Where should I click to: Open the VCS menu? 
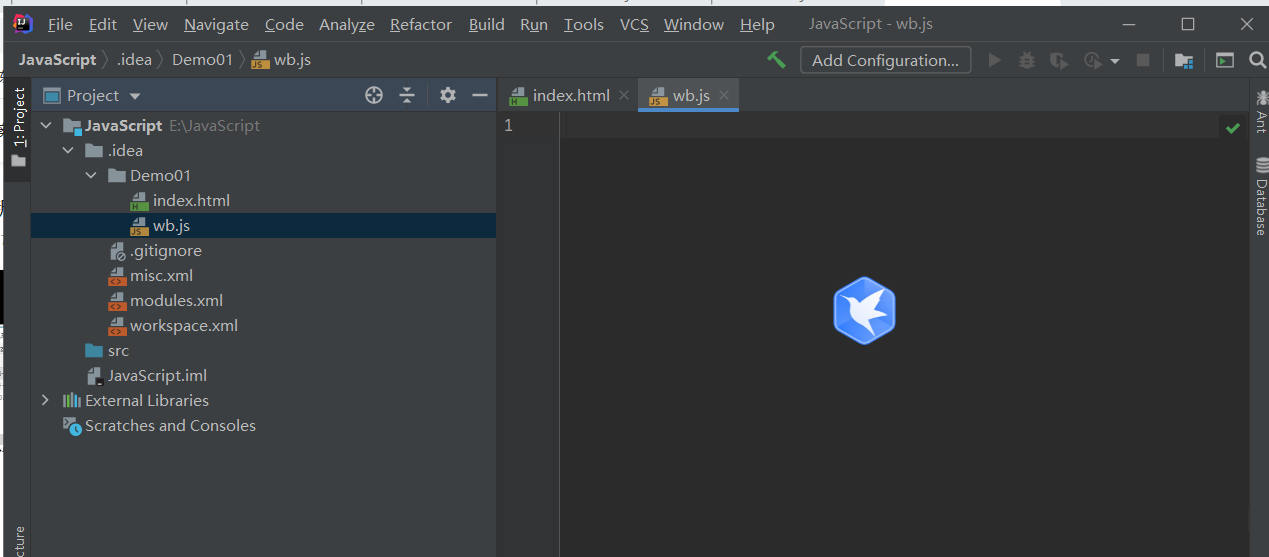[x=635, y=24]
